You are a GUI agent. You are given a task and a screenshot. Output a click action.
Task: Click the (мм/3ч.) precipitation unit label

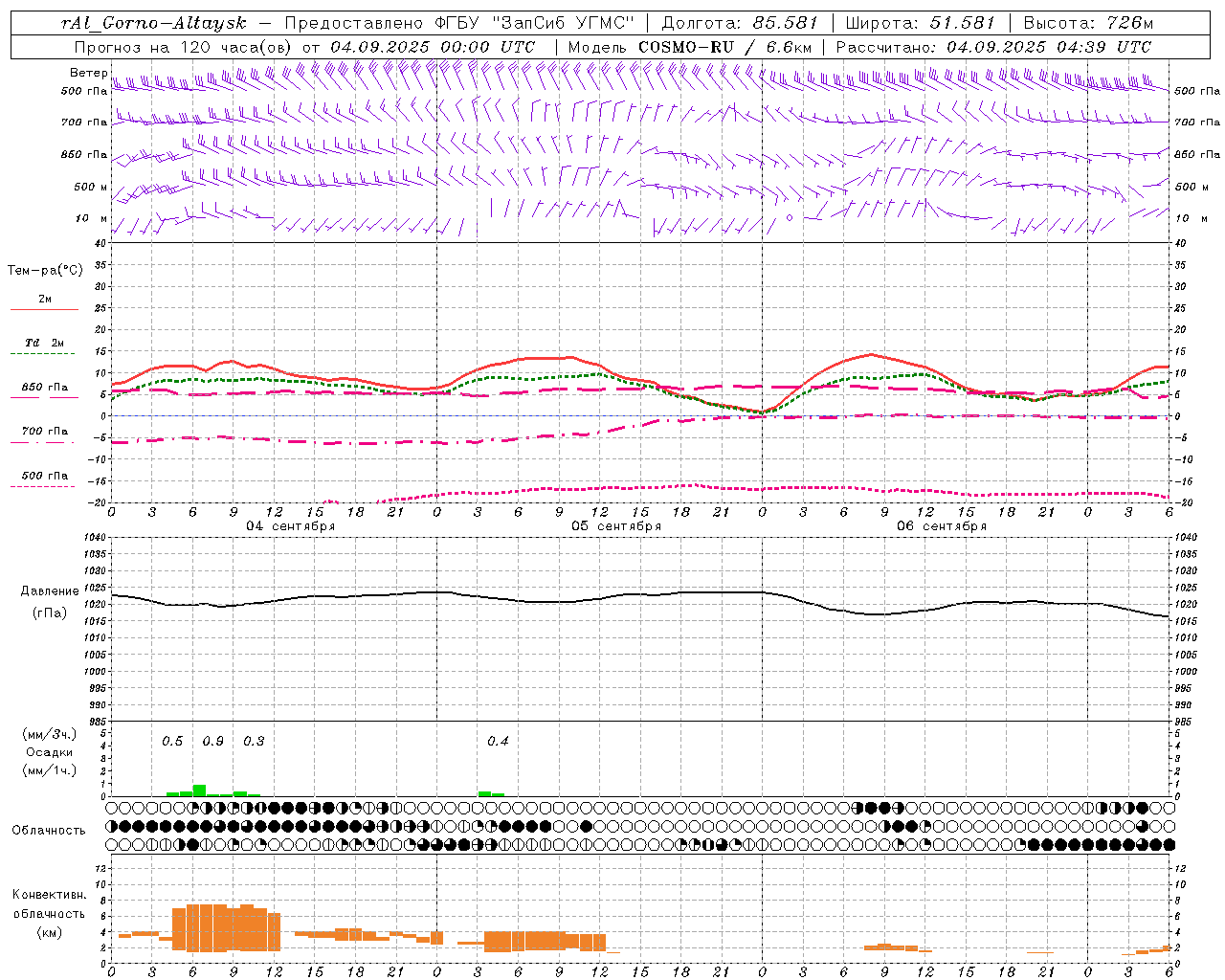pyautogui.click(x=50, y=735)
